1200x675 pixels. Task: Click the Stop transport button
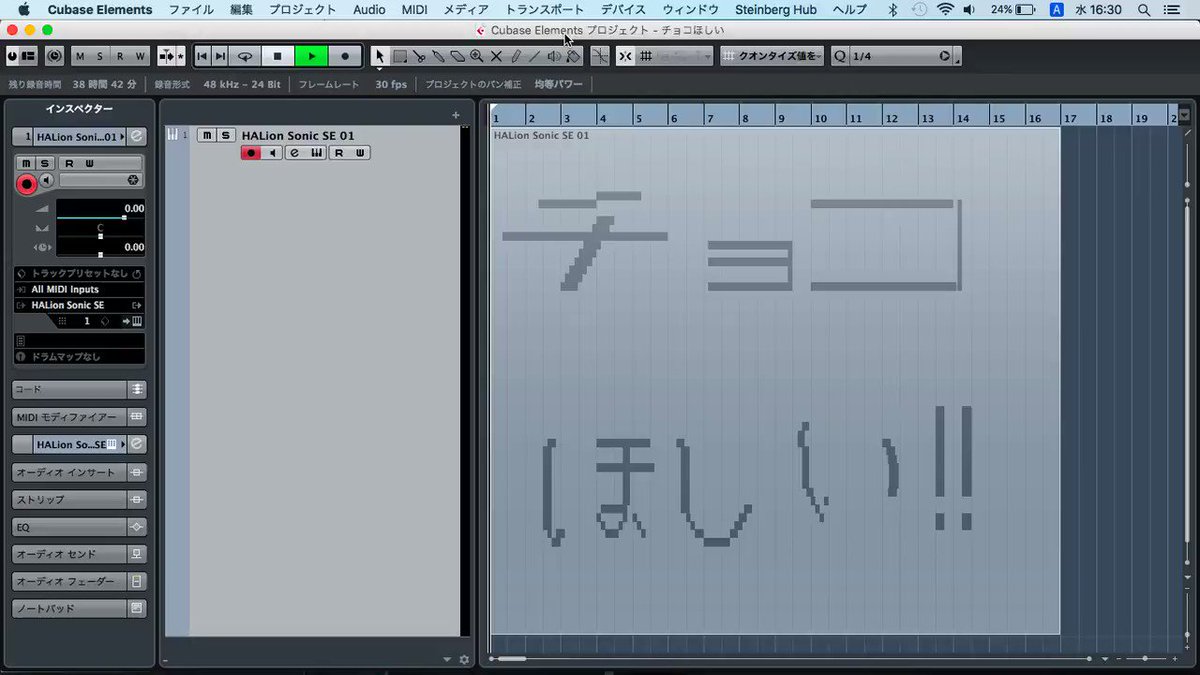tap(278, 57)
